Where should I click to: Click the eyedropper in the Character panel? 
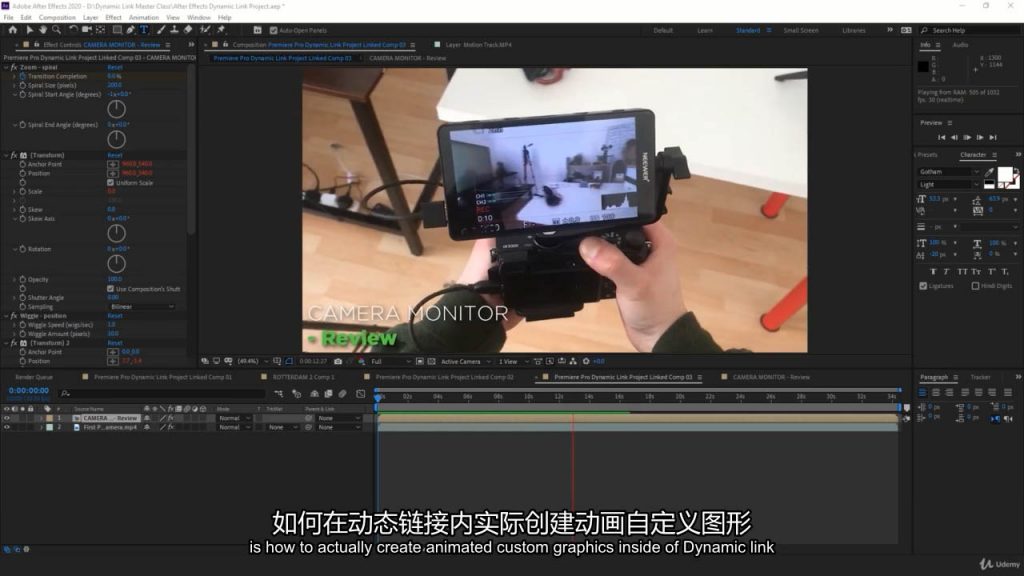point(989,172)
